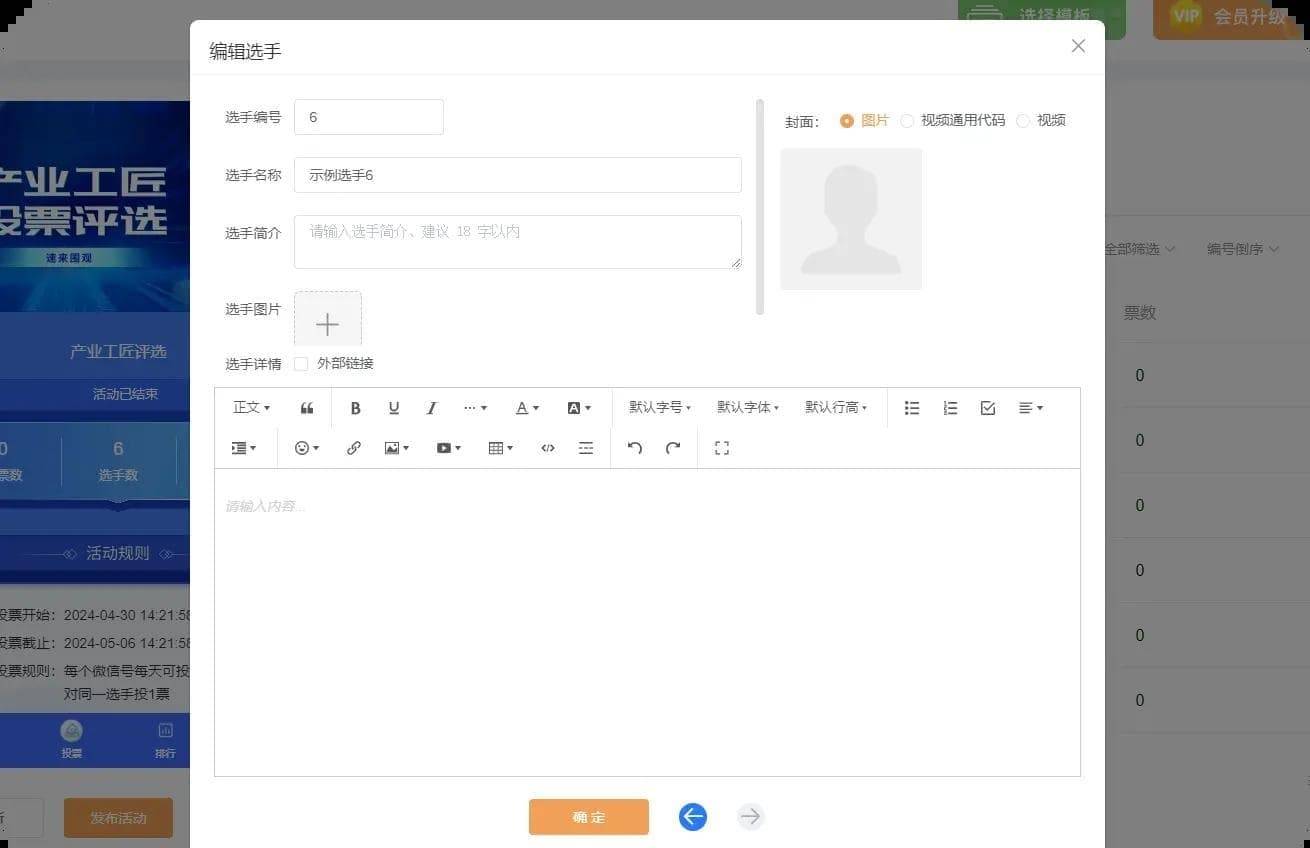Open the text color picker

pos(527,408)
